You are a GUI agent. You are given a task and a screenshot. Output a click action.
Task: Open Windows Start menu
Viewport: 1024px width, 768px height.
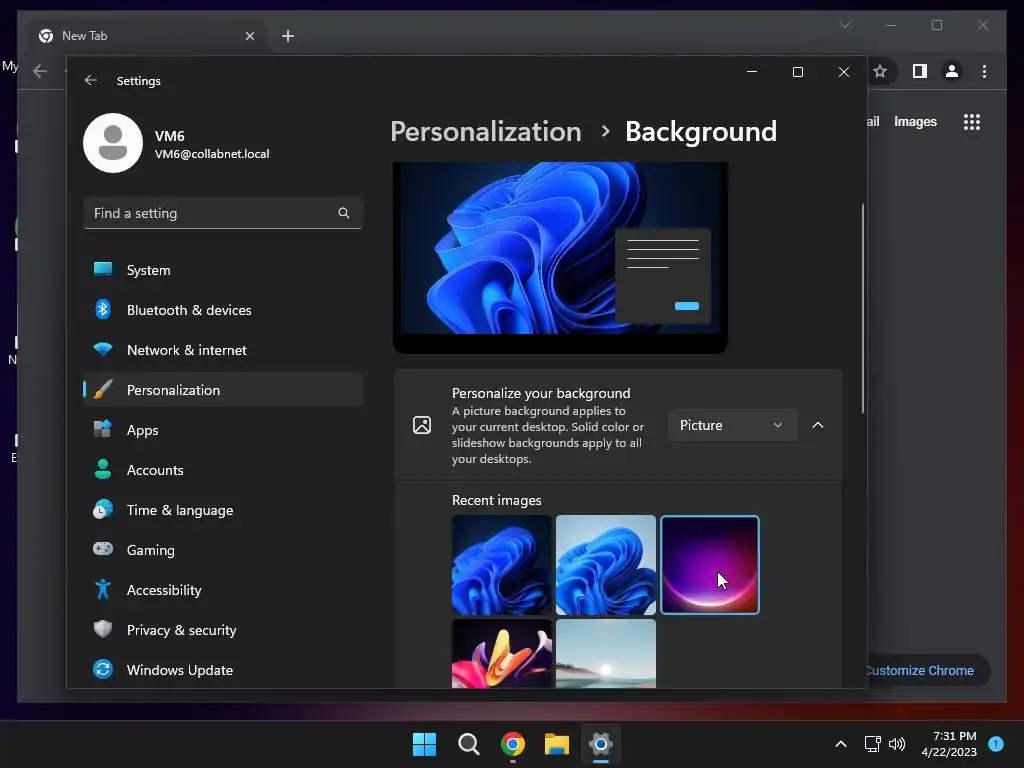424,744
